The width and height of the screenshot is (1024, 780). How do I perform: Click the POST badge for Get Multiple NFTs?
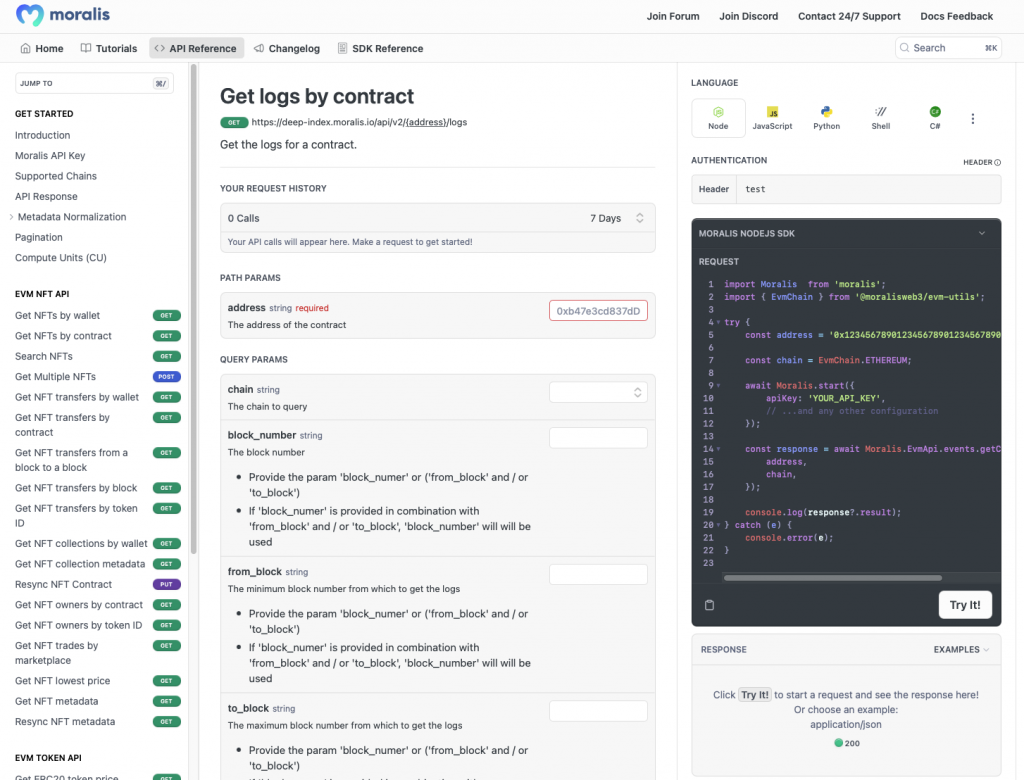(167, 377)
